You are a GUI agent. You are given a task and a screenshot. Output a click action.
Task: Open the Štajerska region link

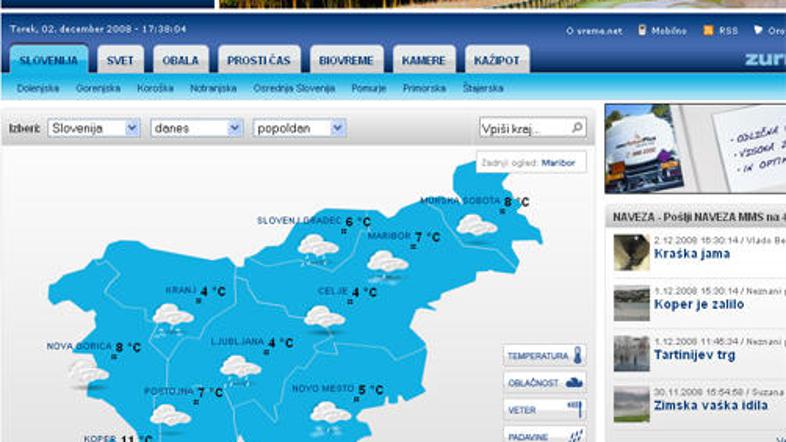click(483, 88)
